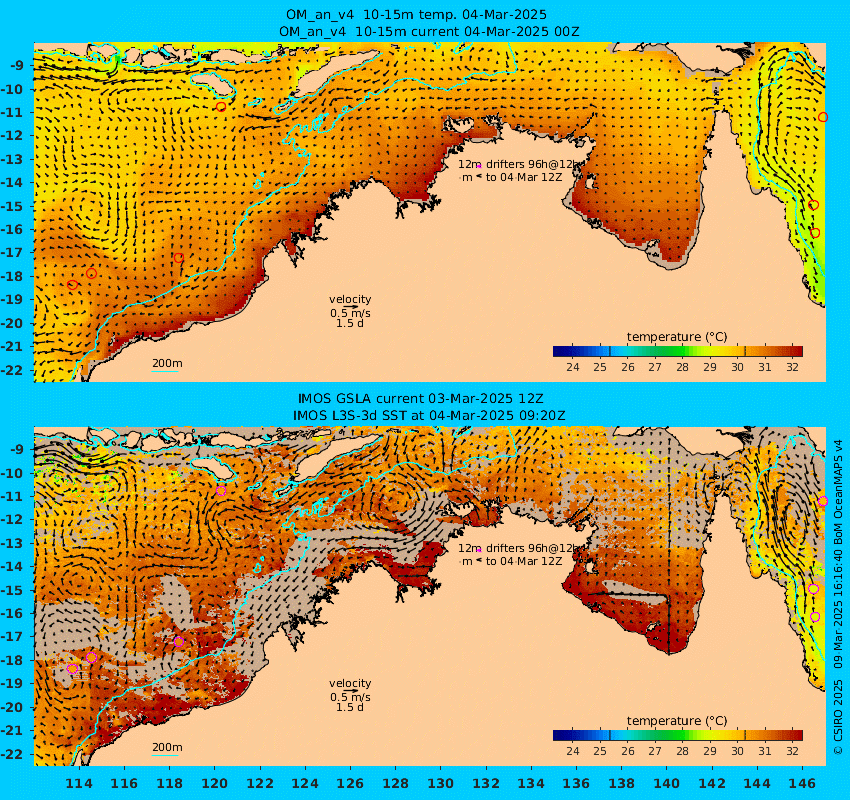
Task: Click longitude label '114' on the bottom axis
Action: coord(79,784)
